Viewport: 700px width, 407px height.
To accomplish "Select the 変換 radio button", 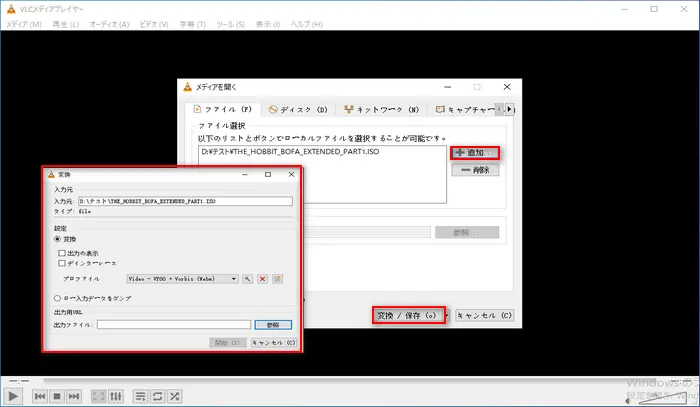I will click(58, 240).
